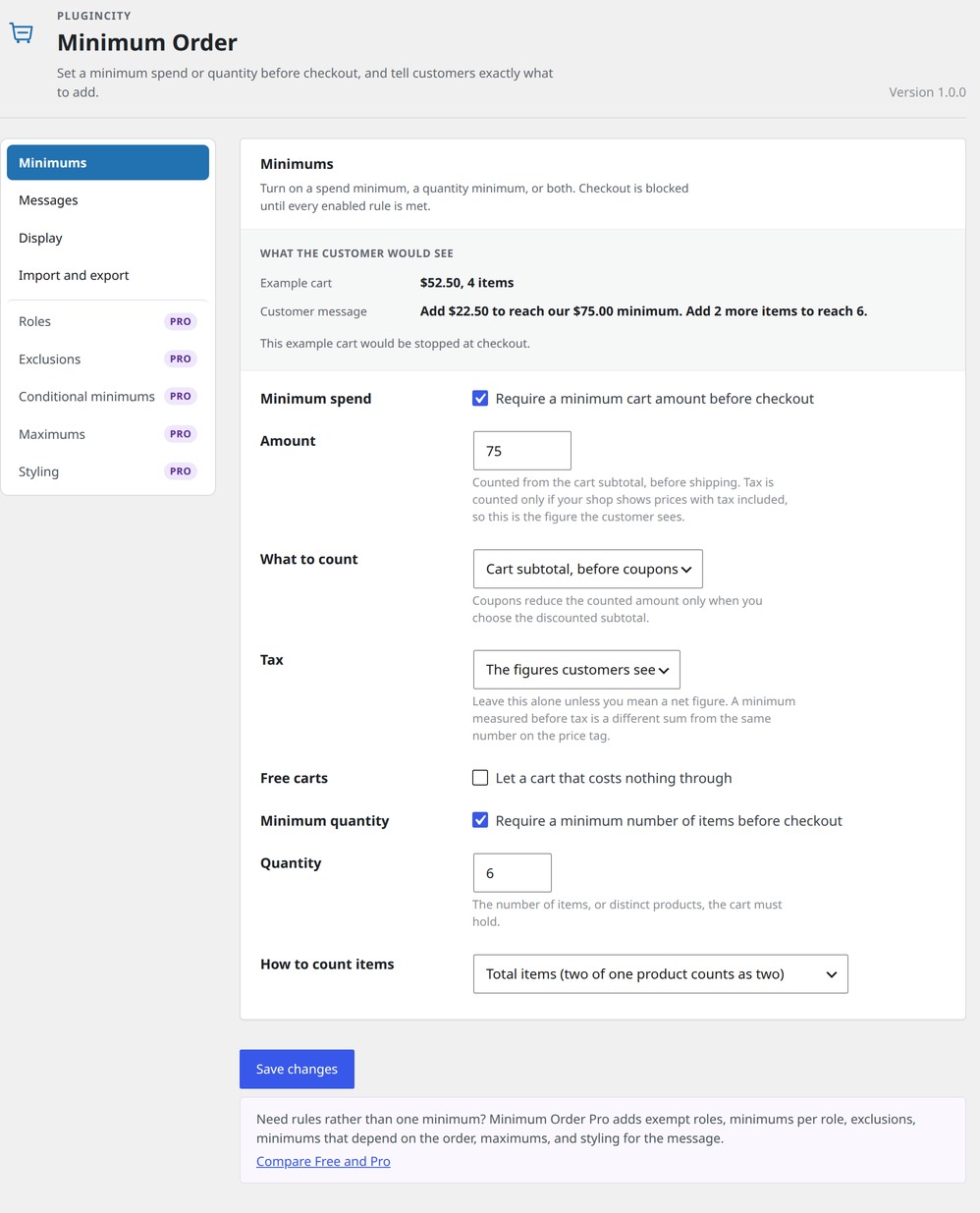This screenshot has height=1213, width=980.
Task: Select Conditional minimums in the sidebar
Action: (108, 396)
